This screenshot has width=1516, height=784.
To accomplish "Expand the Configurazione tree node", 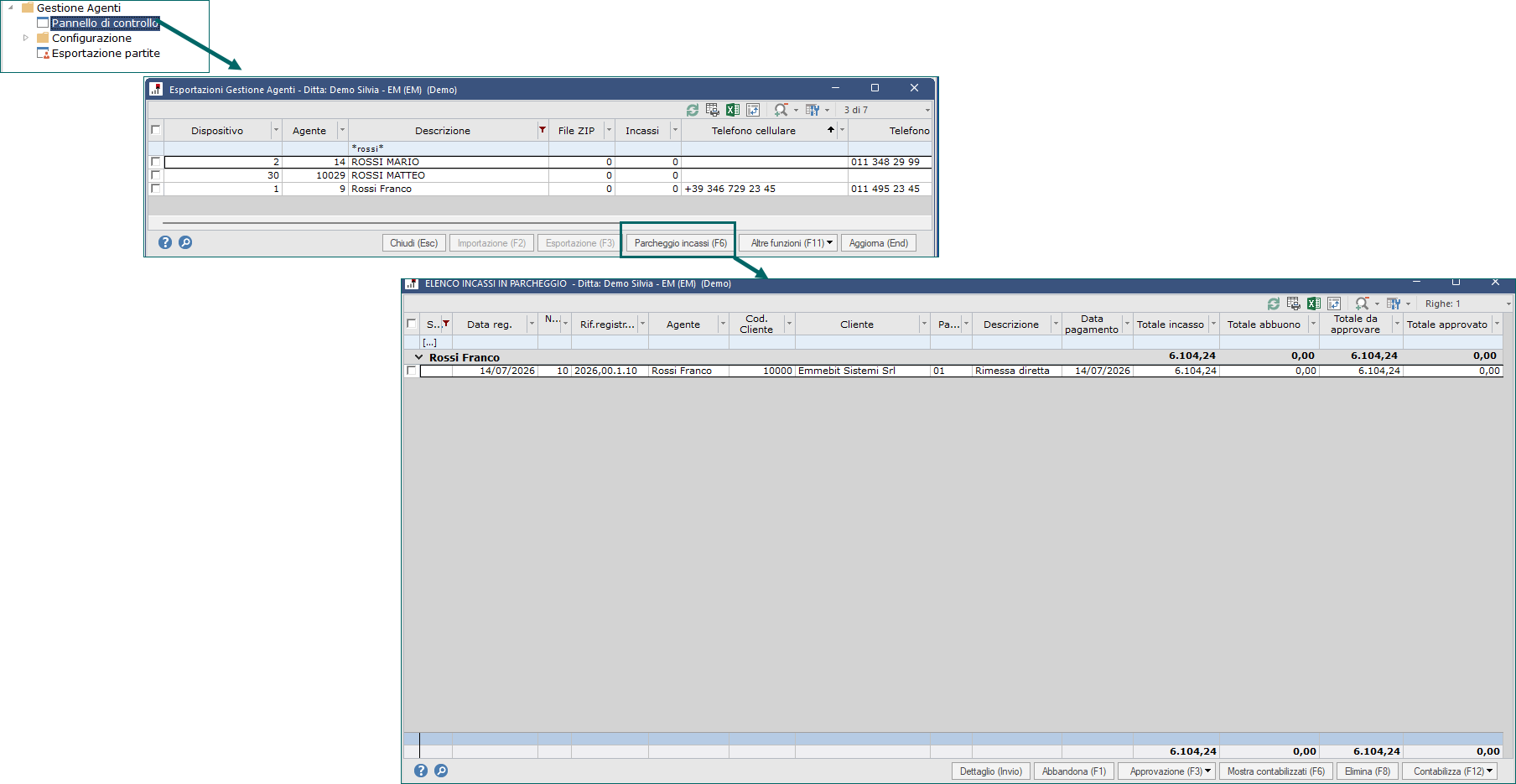I will 26,38.
